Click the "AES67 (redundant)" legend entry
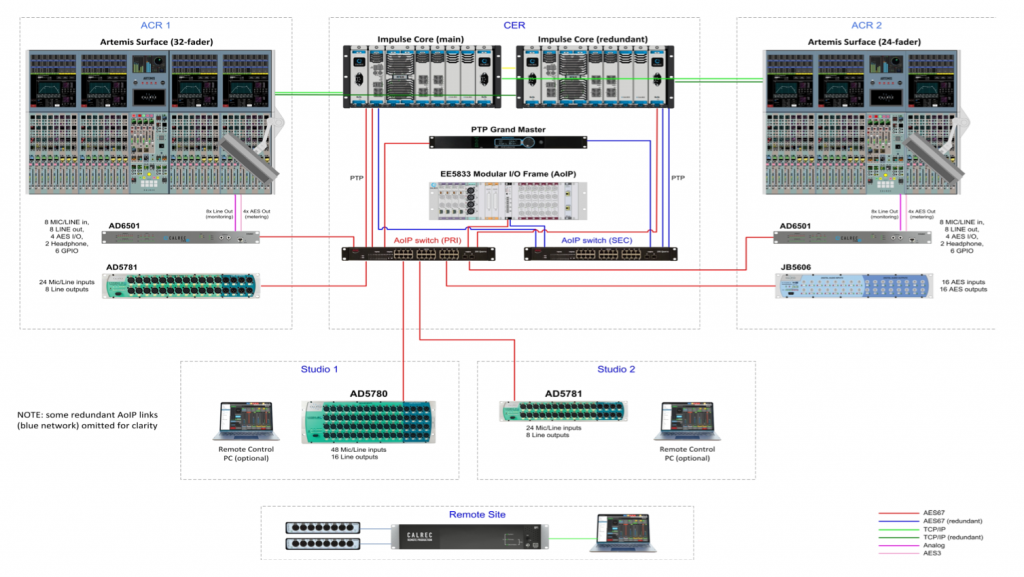Viewport: 1024px width, 577px height. pyautogui.click(x=953, y=521)
